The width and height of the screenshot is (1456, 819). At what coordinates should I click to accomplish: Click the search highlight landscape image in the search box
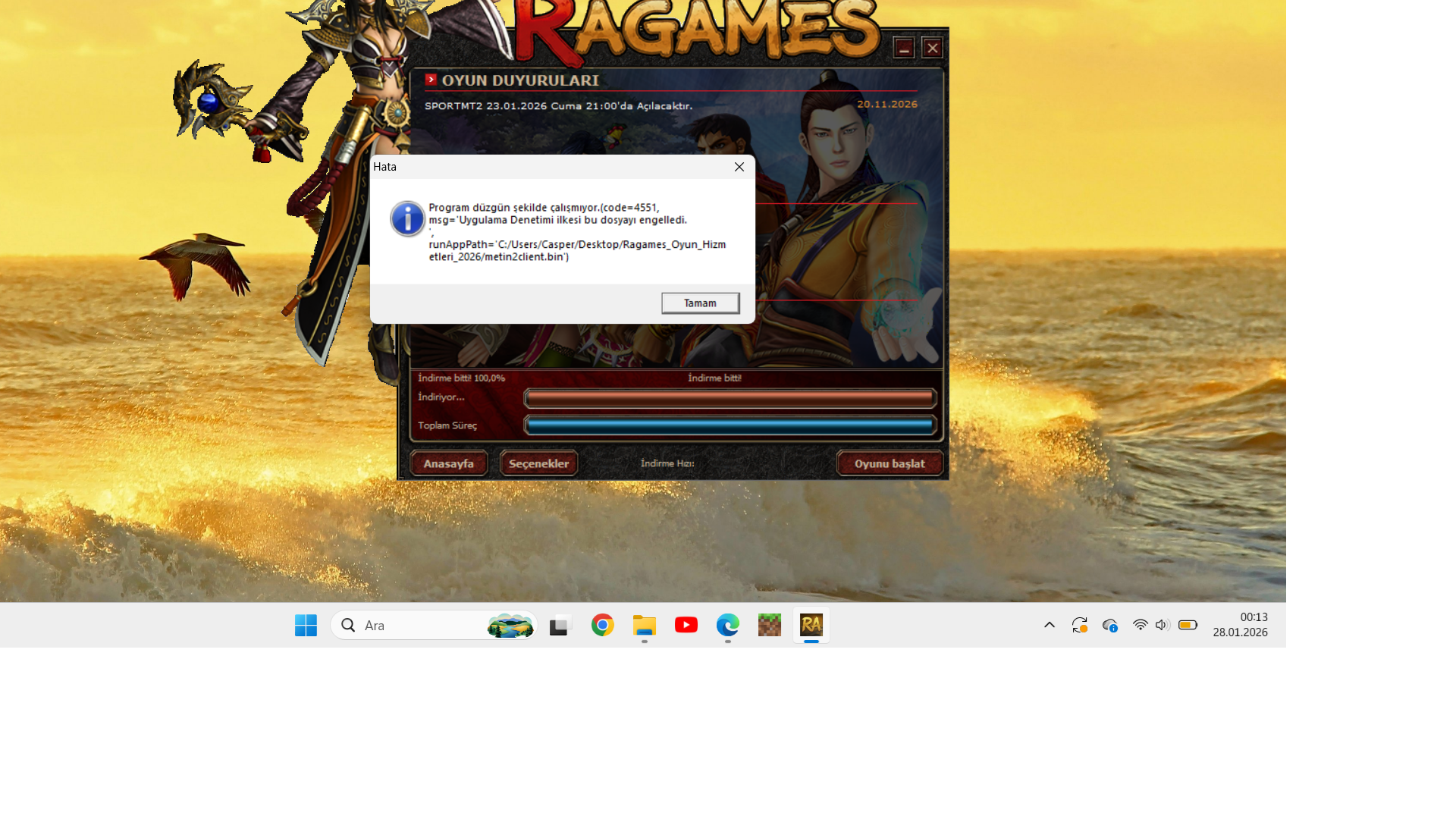pos(510,626)
